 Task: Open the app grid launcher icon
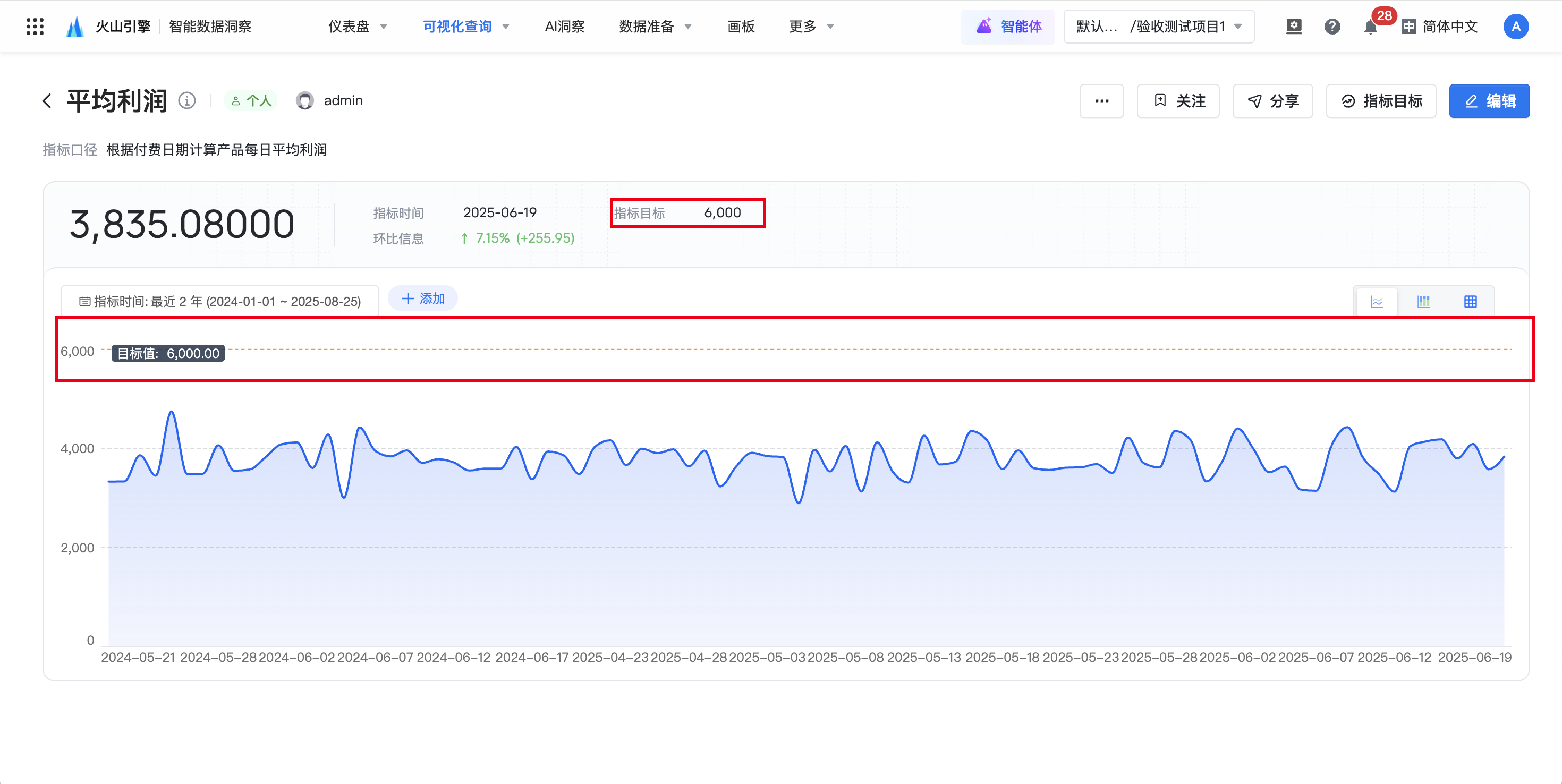click(x=35, y=27)
